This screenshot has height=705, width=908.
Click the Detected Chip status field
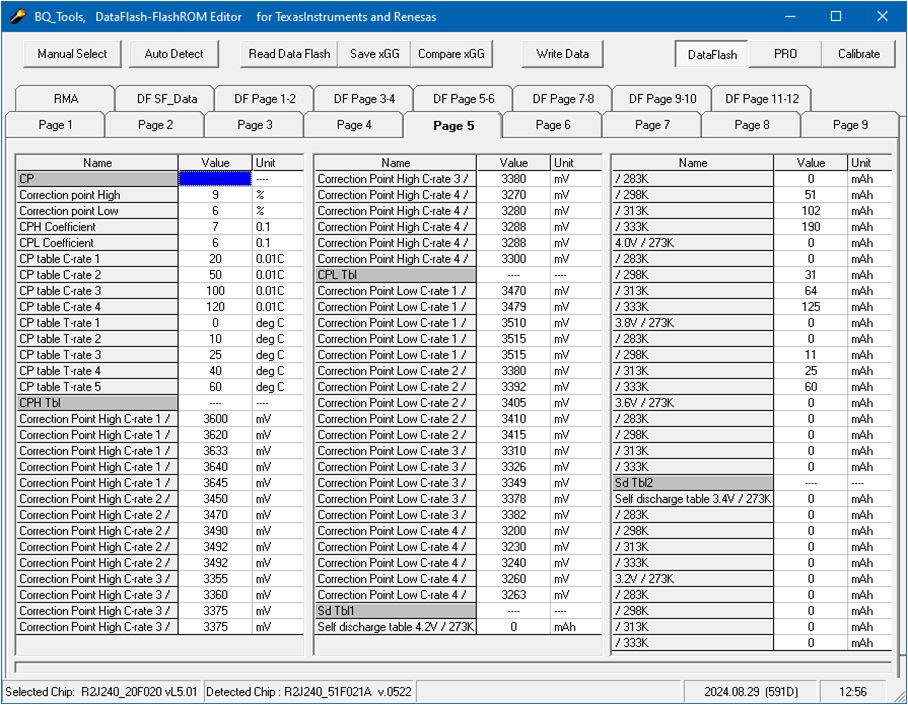click(x=309, y=691)
